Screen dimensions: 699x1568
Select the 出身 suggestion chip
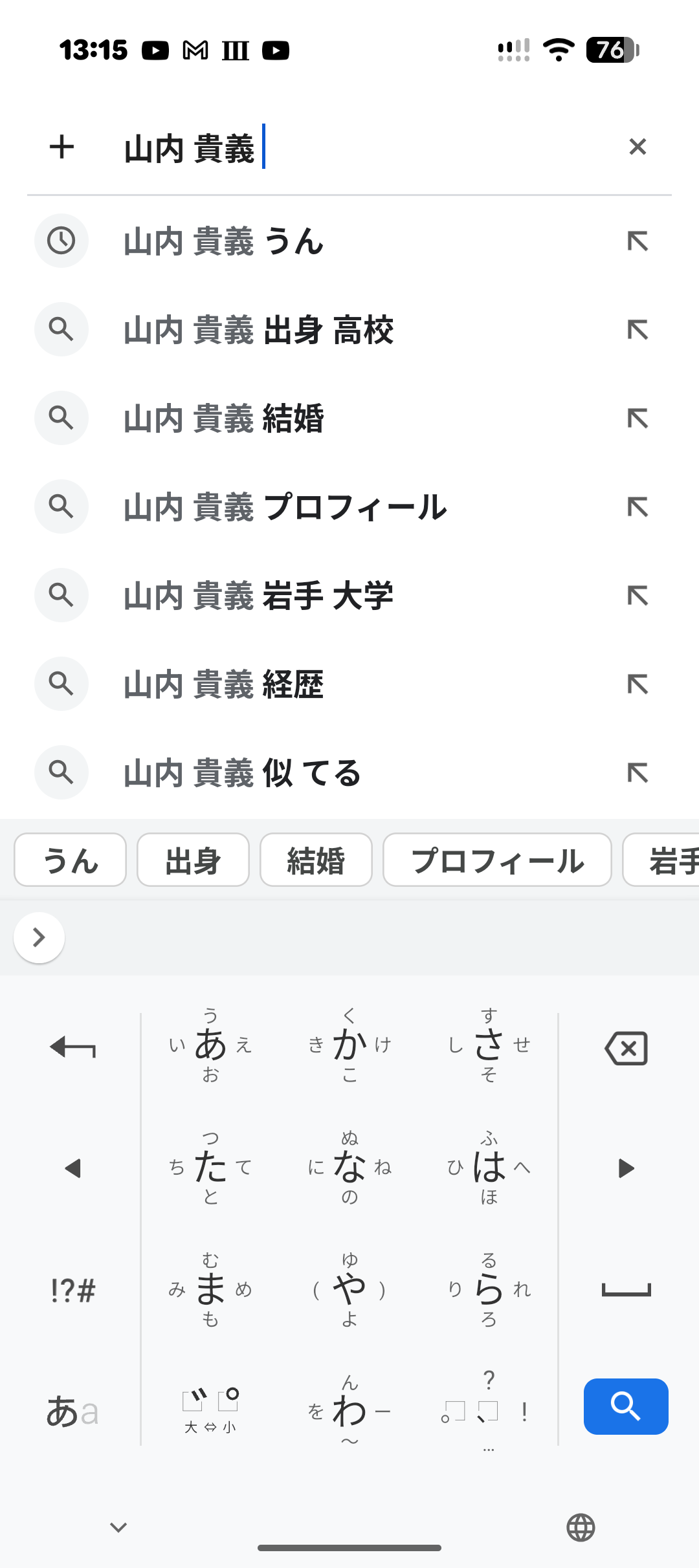tap(193, 860)
